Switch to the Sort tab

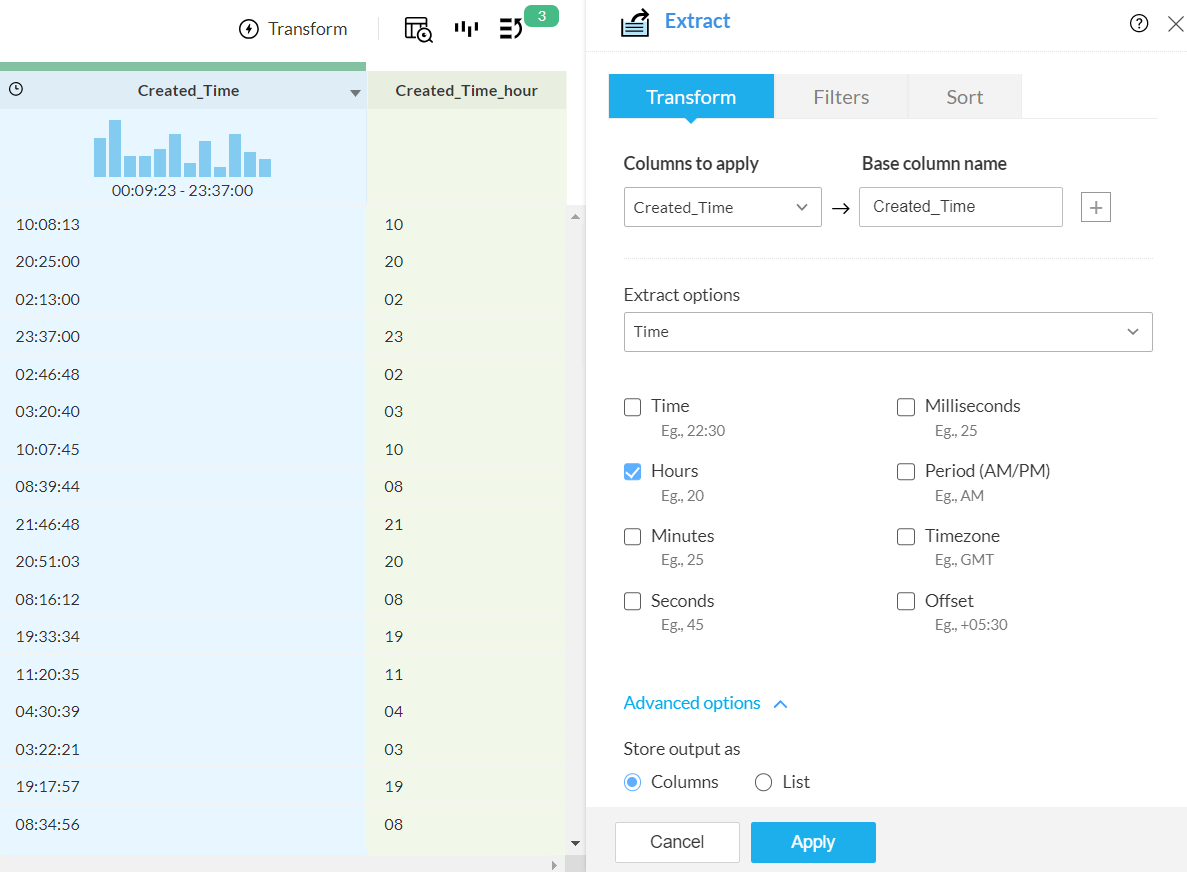tap(964, 97)
